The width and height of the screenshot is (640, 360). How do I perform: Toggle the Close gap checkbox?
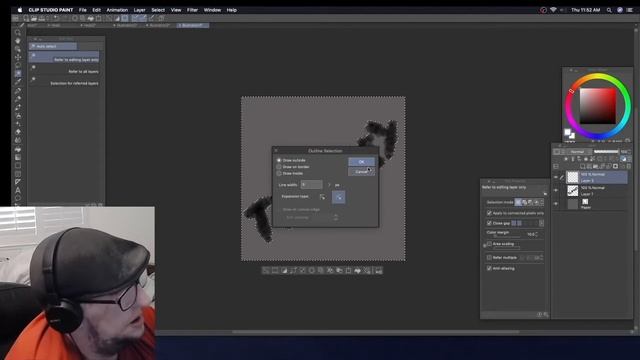click(489, 223)
